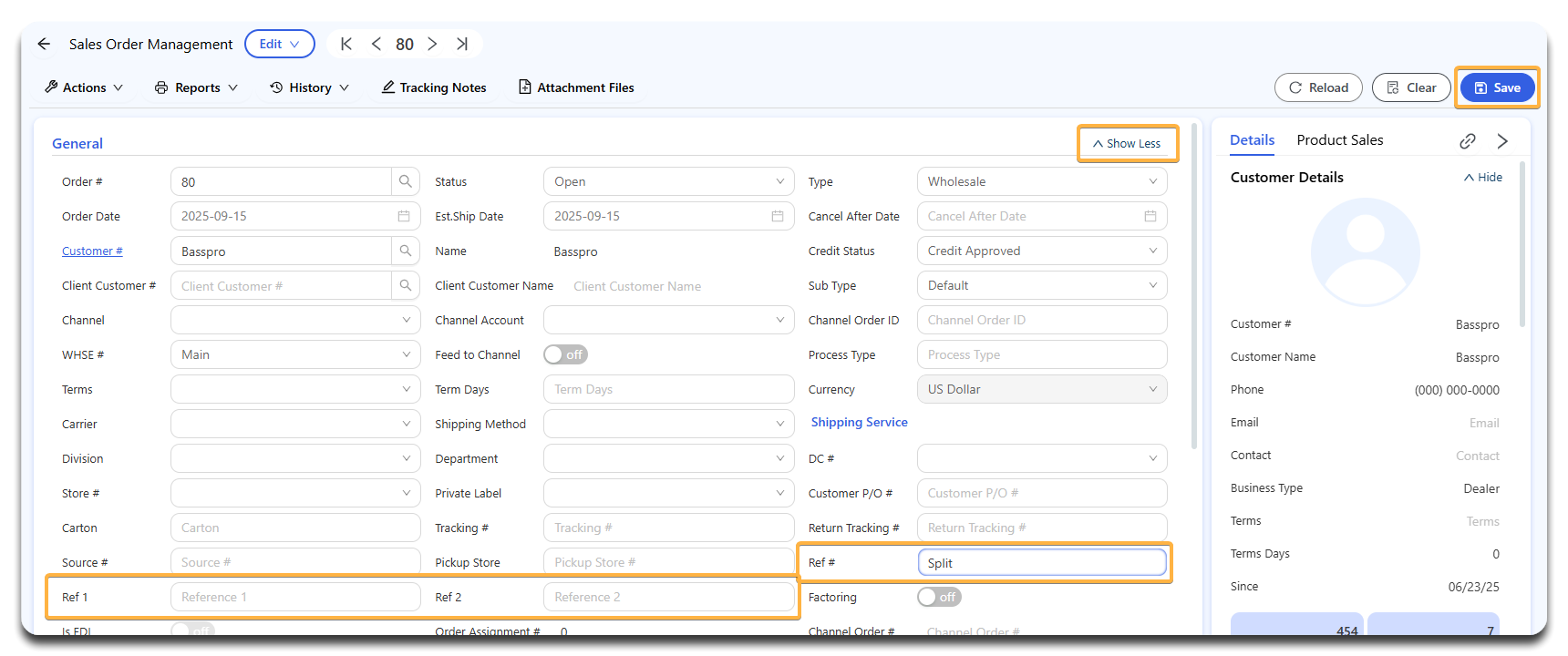The image size is (1568, 656).
Task: Open the Credit Status dropdown
Action: tap(1041, 251)
